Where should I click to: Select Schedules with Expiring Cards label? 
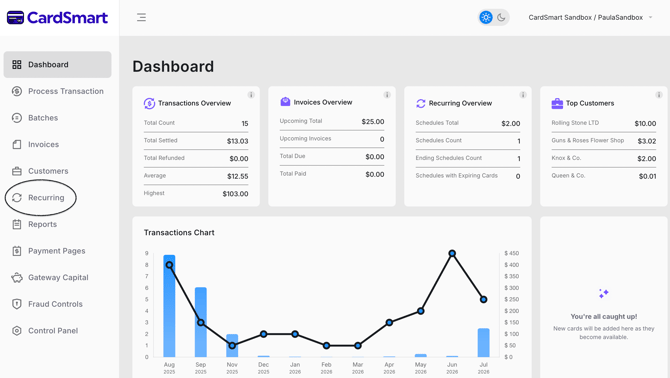[x=457, y=176]
